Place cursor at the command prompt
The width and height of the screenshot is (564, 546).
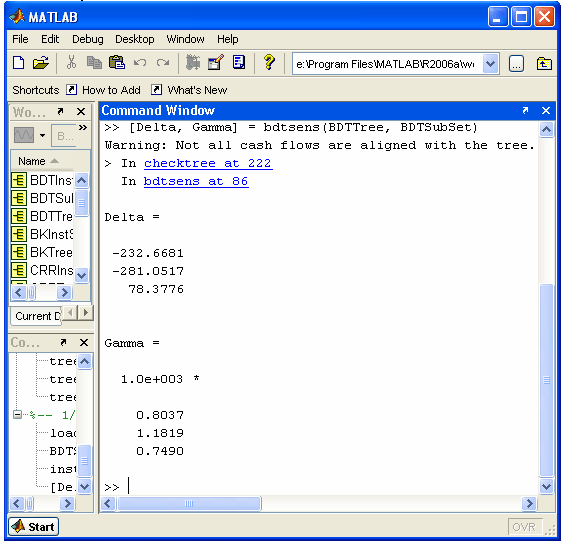128,486
